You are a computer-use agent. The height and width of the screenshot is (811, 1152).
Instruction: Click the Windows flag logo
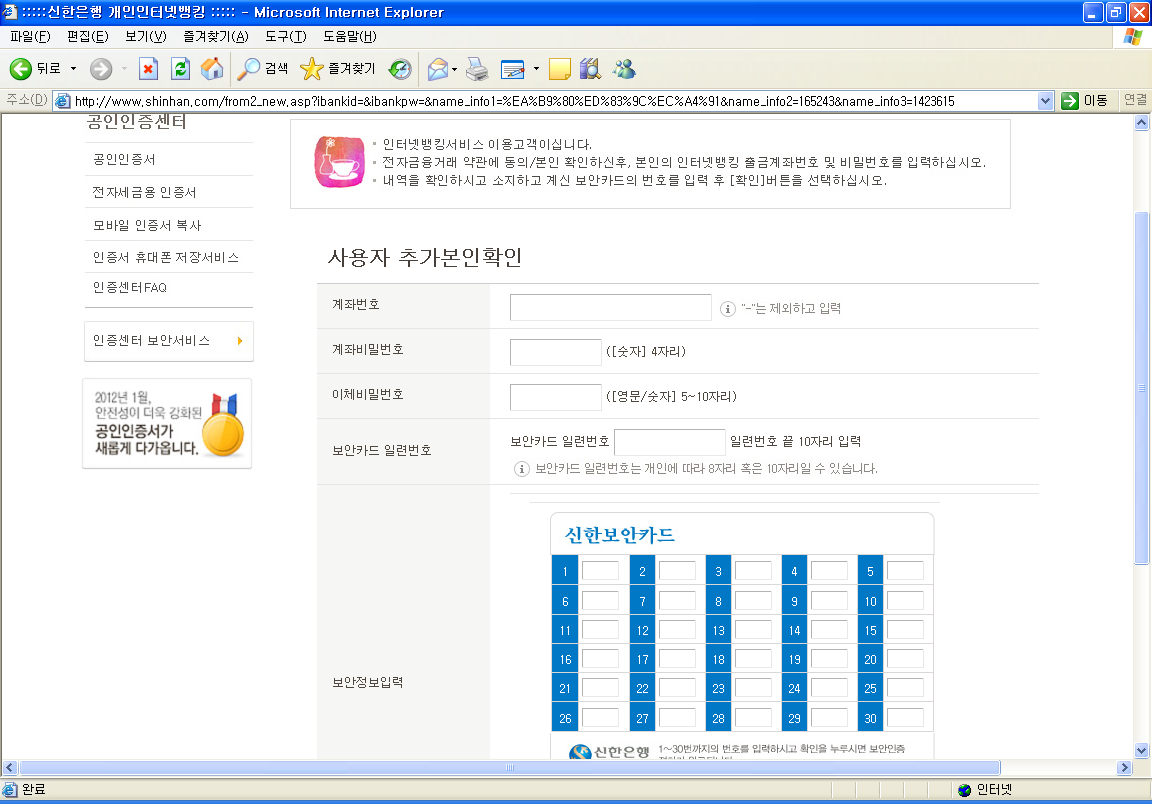[1133, 37]
